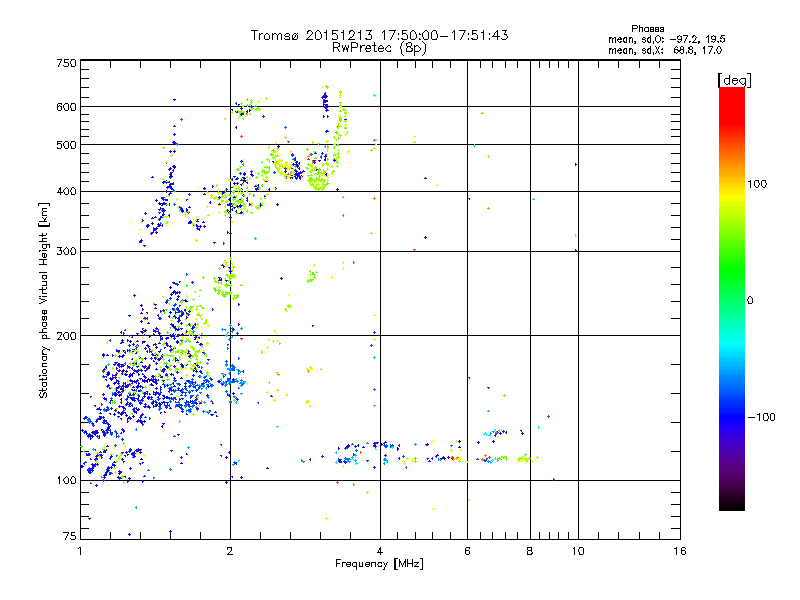800x600 pixels.
Task: Click the colorbar label "-100"
Action: tap(761, 417)
